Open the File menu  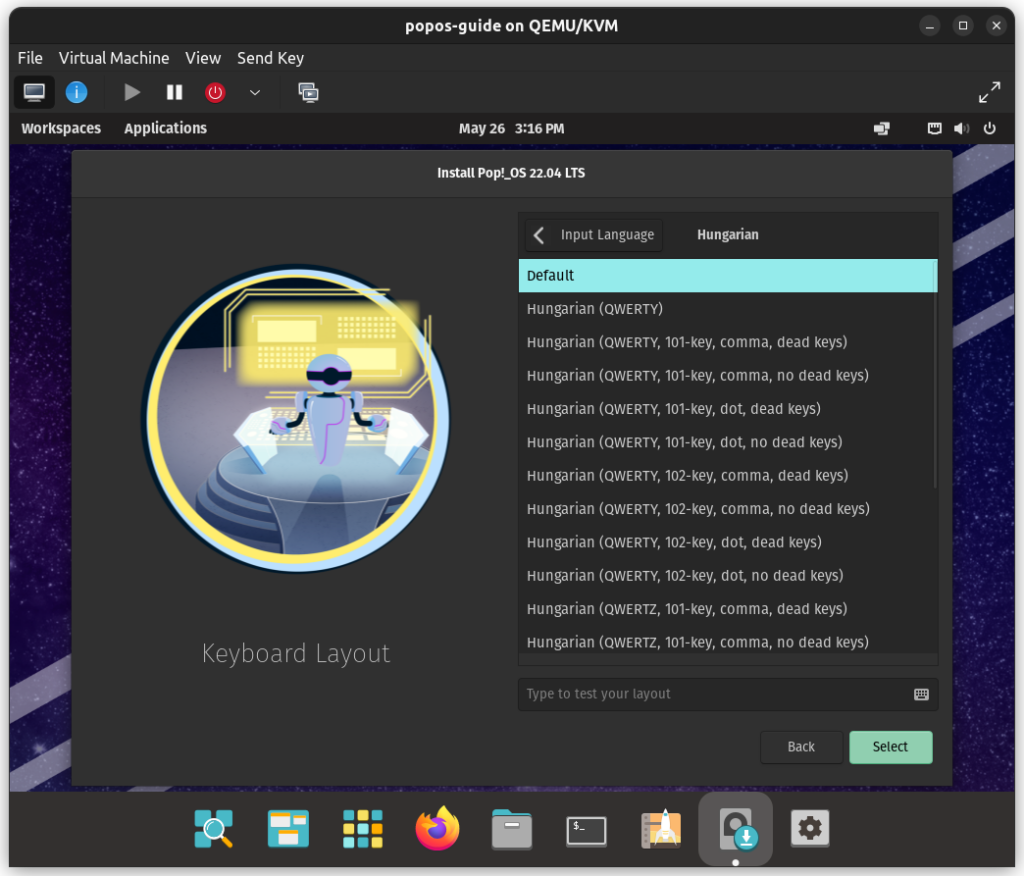click(x=30, y=58)
